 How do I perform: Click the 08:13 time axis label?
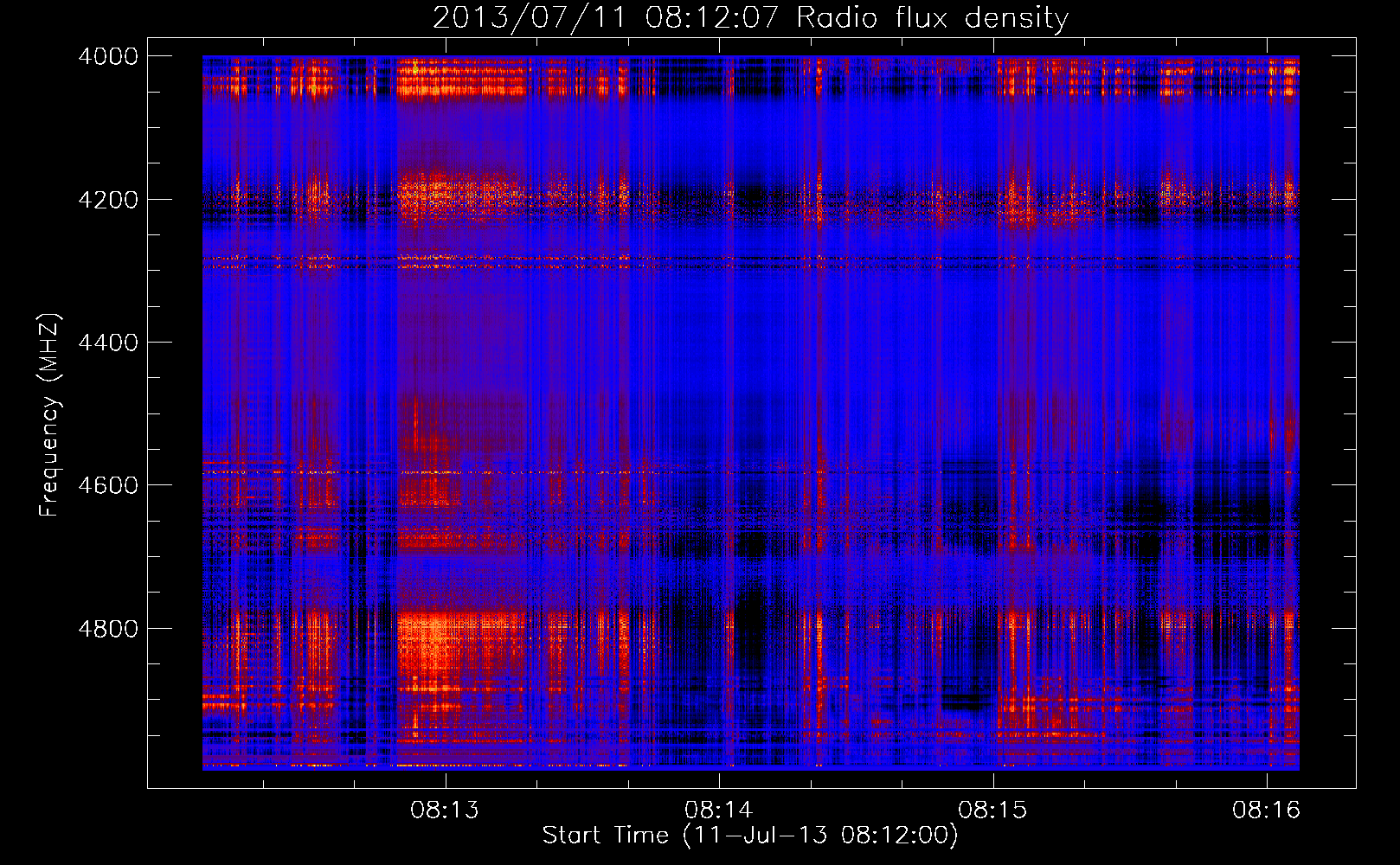(445, 811)
